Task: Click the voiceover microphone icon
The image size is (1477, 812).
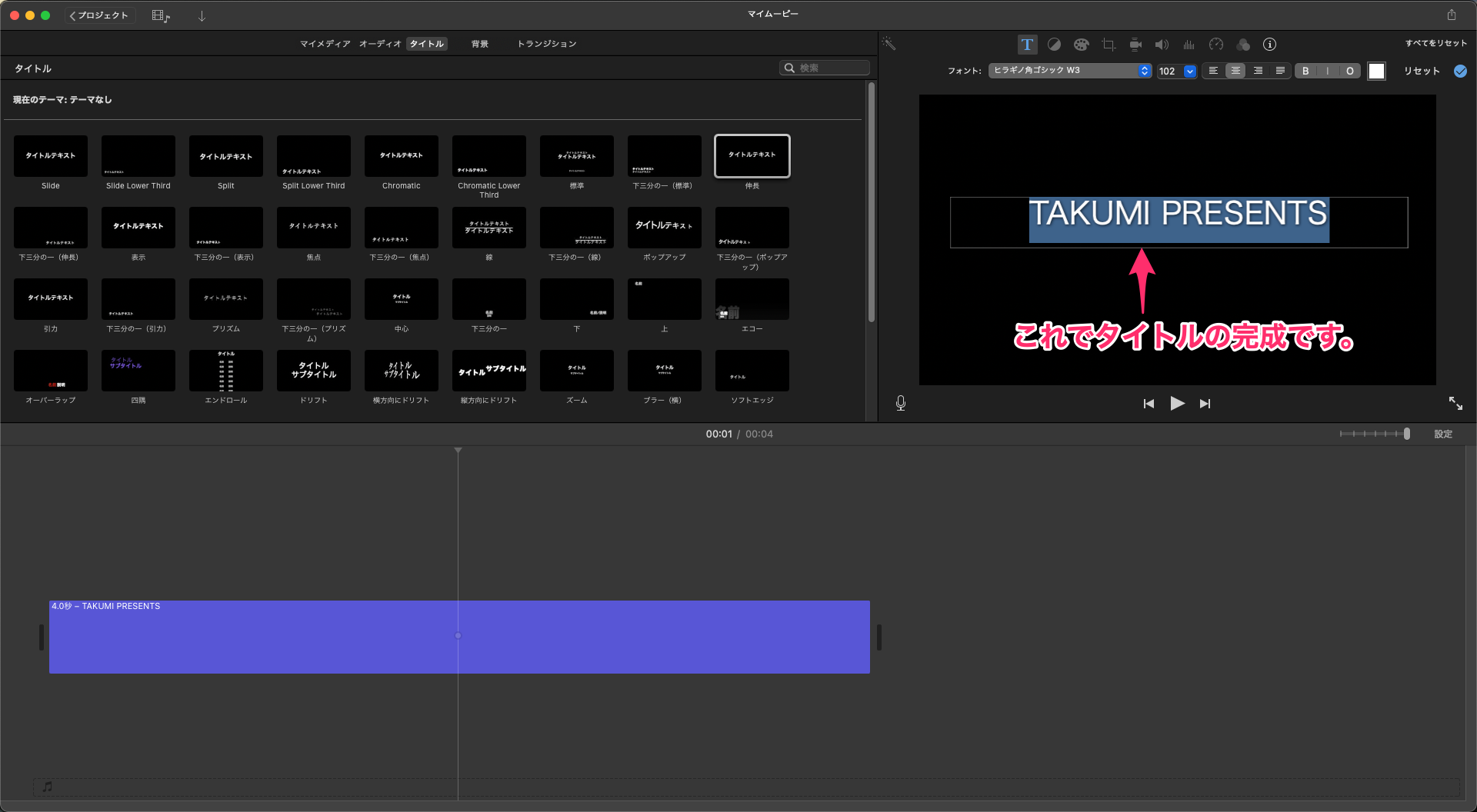Action: click(x=901, y=403)
